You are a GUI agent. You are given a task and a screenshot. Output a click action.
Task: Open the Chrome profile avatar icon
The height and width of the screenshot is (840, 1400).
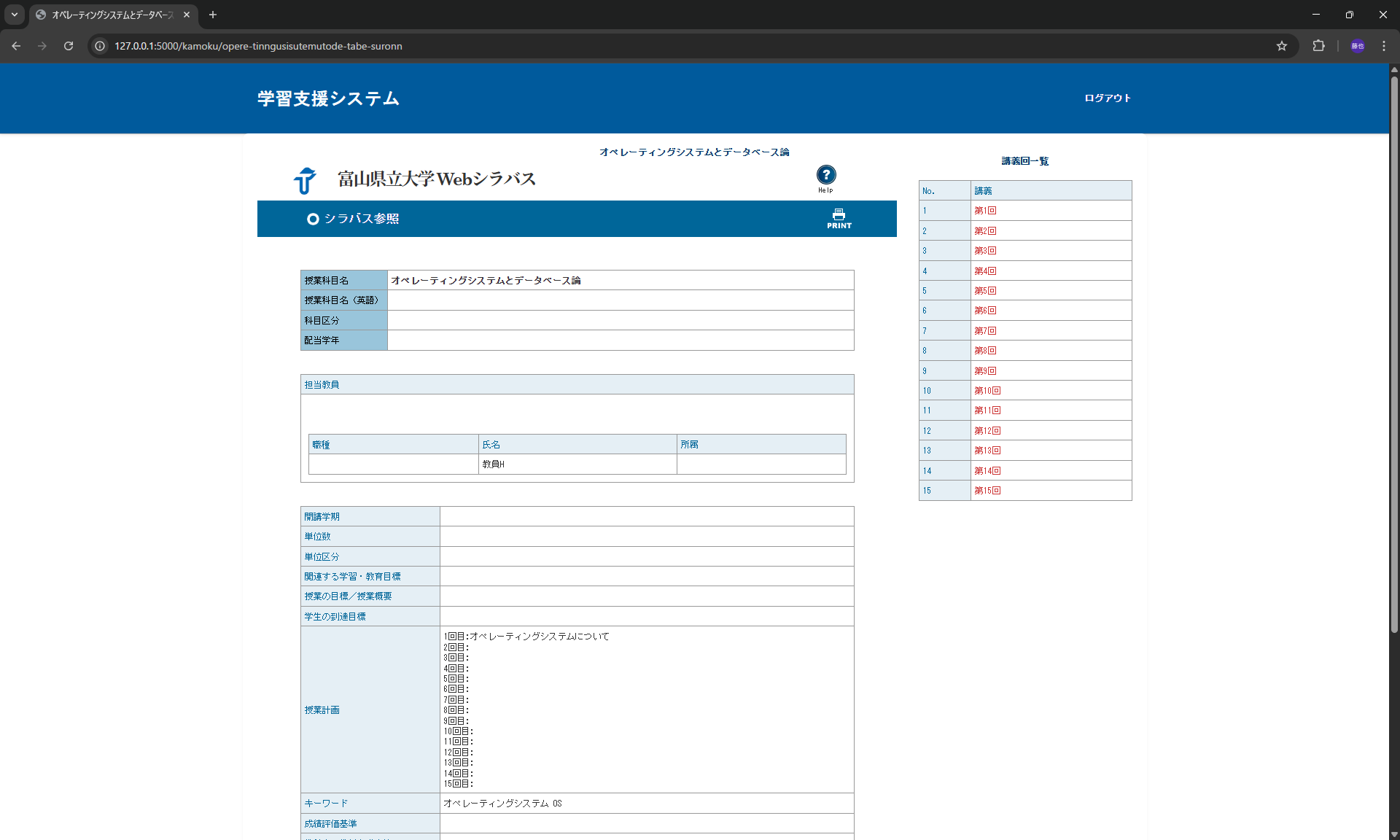(x=1357, y=46)
